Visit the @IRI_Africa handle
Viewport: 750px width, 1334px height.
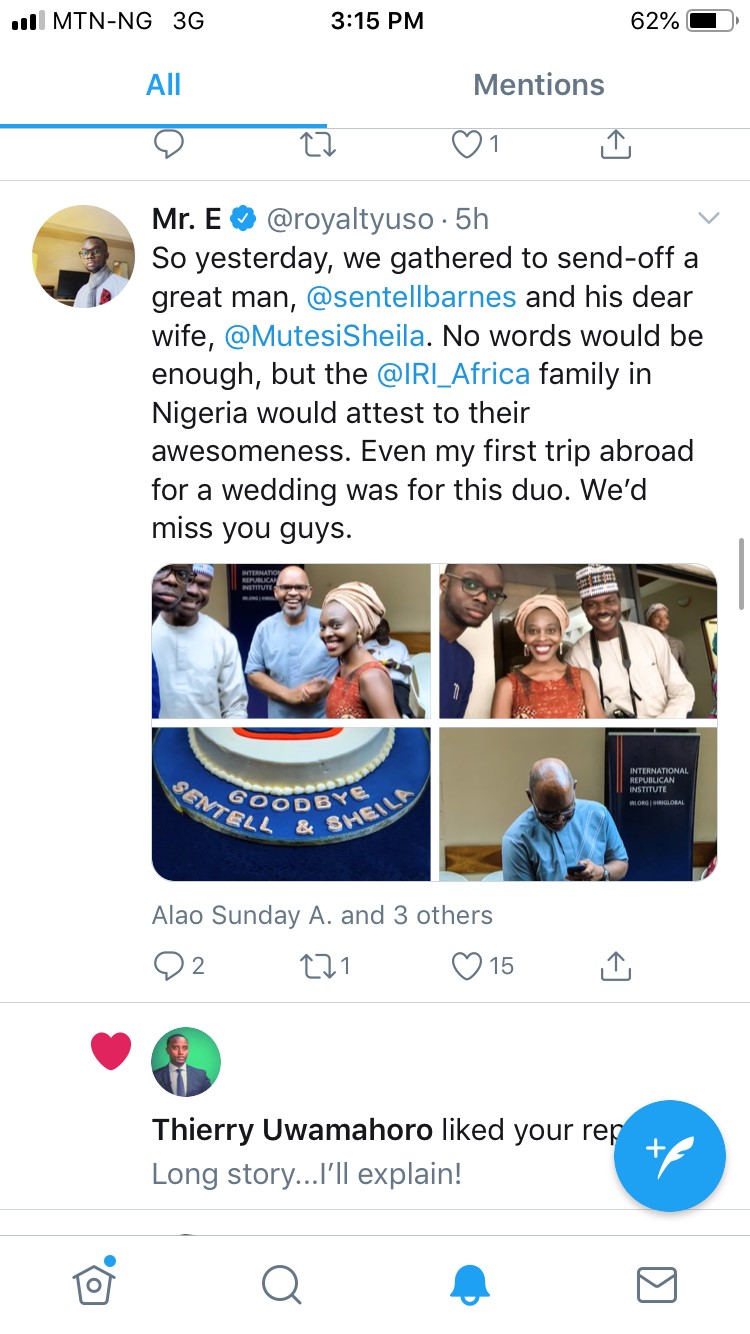[453, 374]
